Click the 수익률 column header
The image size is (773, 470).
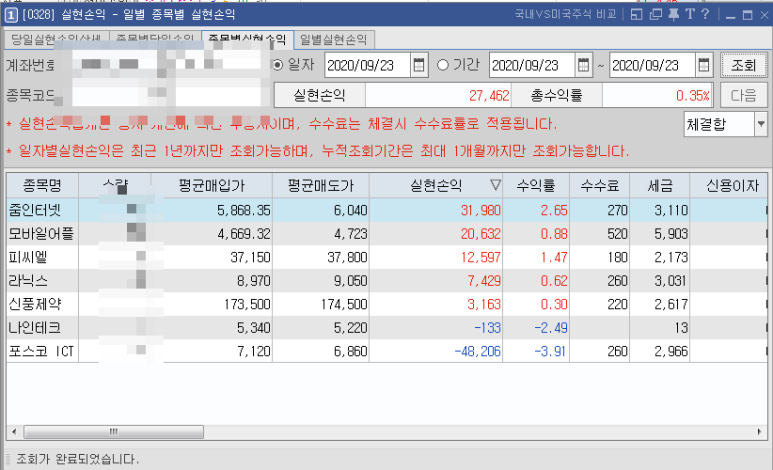coord(536,185)
